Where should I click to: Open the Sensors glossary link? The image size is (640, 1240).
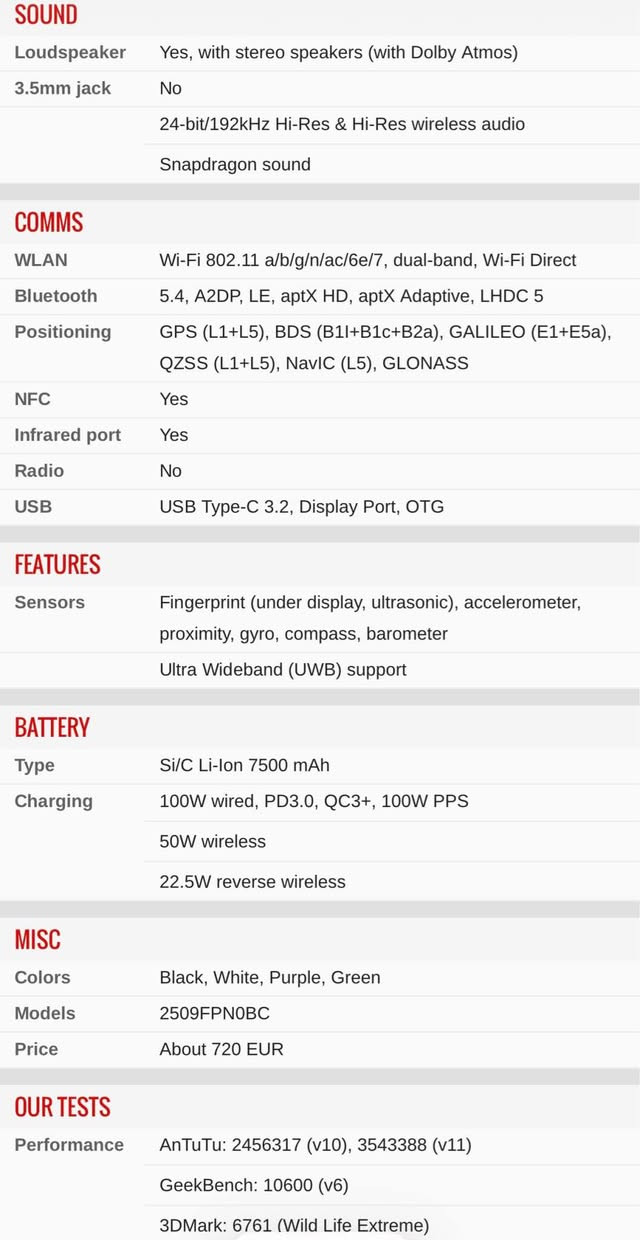(49, 602)
